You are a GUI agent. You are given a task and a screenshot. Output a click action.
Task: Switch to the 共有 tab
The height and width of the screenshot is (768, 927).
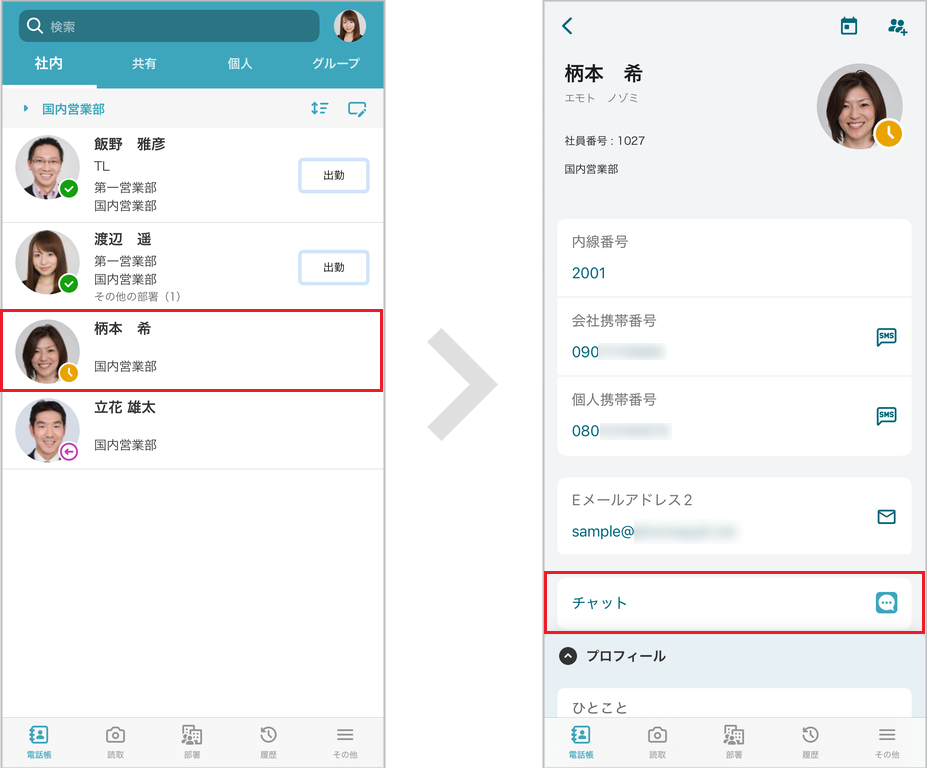coord(144,63)
